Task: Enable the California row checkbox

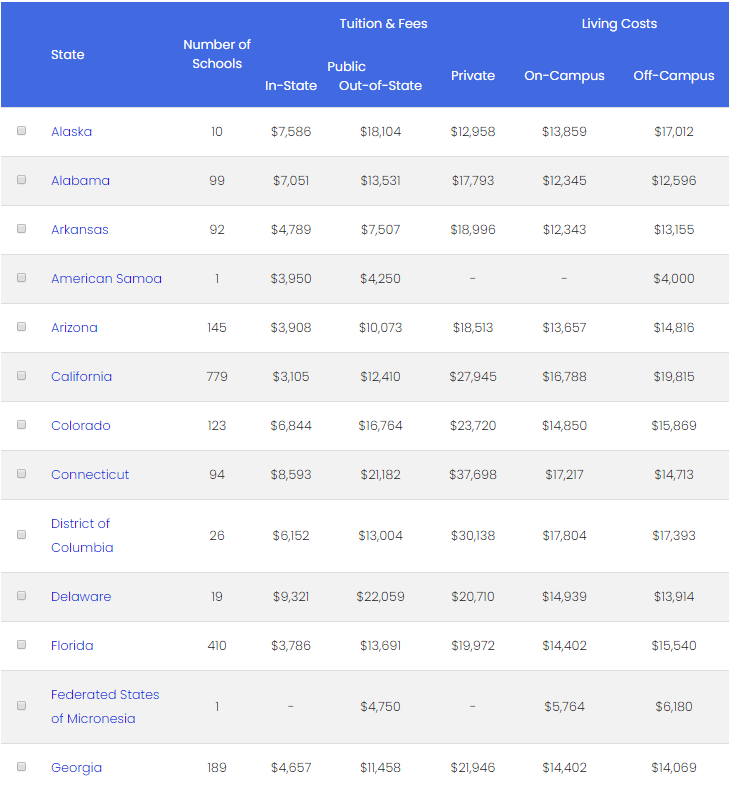Action: pyautogui.click(x=21, y=376)
